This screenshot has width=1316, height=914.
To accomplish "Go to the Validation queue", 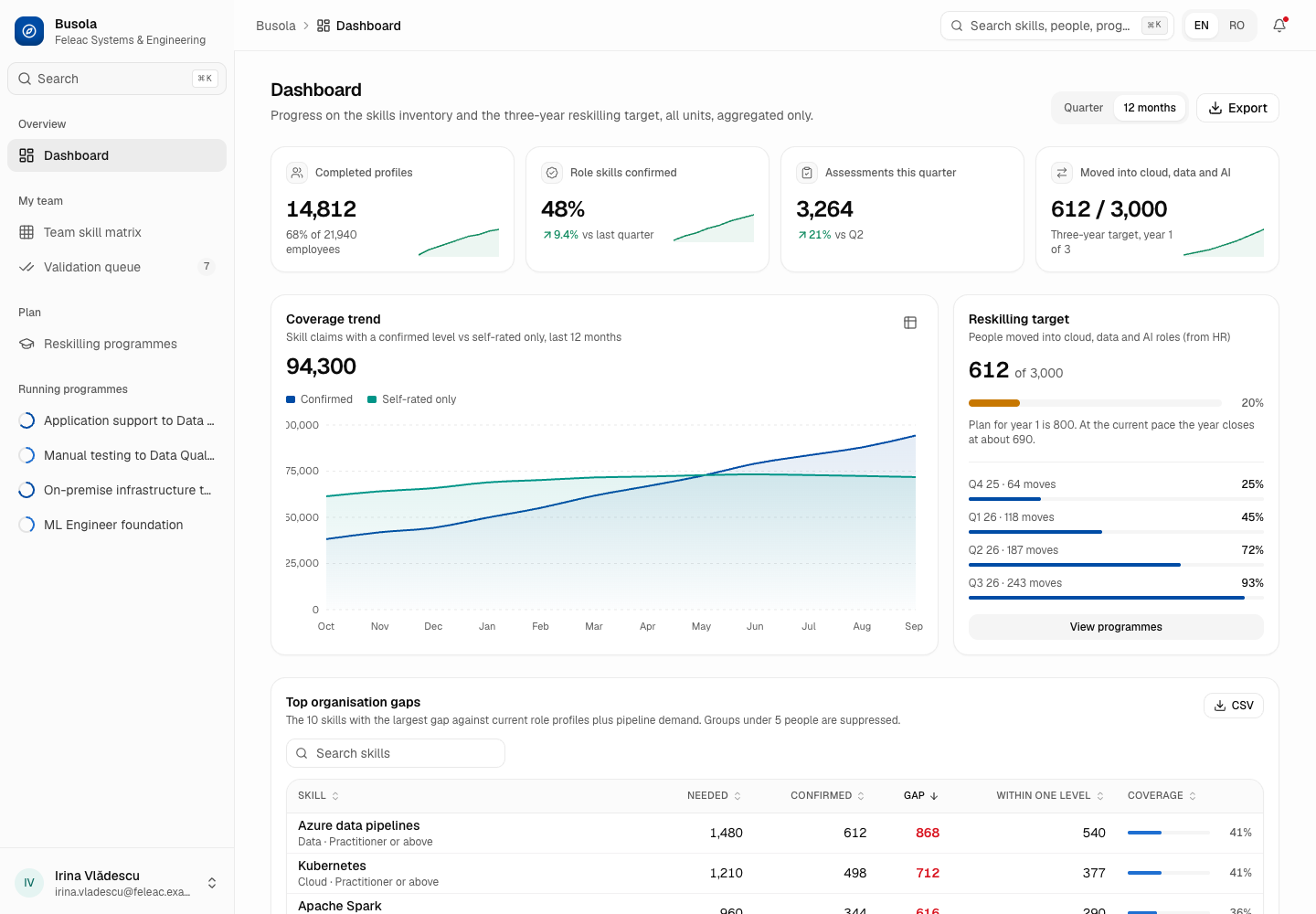I will (117, 267).
